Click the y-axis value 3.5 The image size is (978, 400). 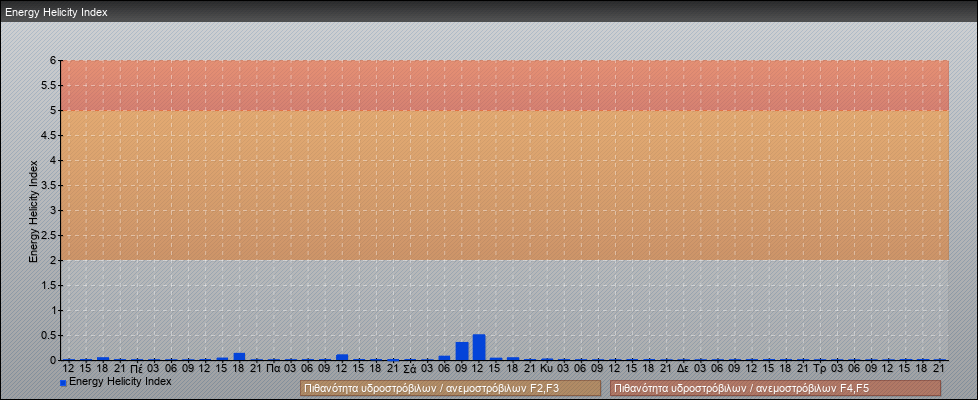pyautogui.click(x=49, y=185)
